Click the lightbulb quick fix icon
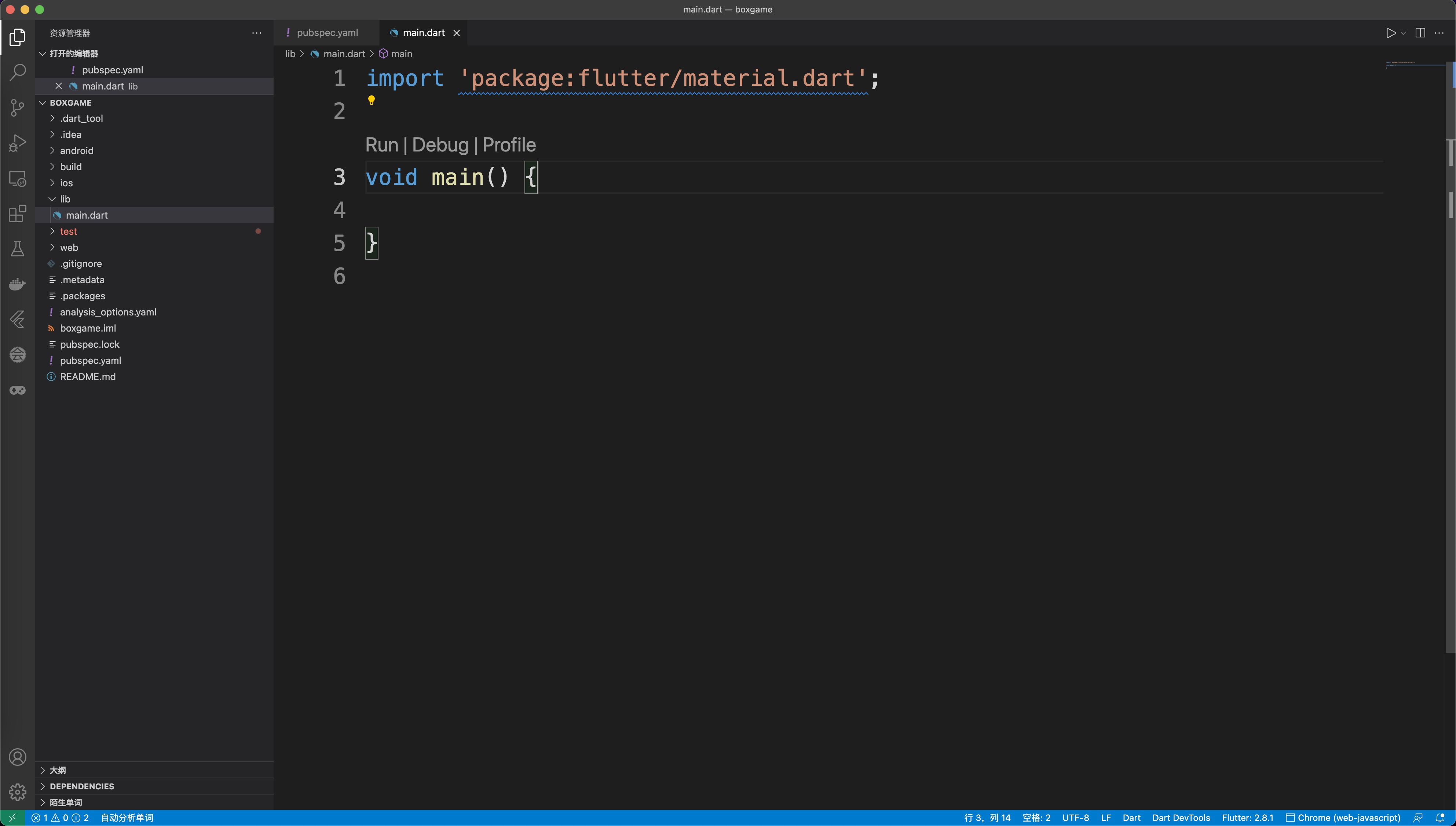 point(372,100)
